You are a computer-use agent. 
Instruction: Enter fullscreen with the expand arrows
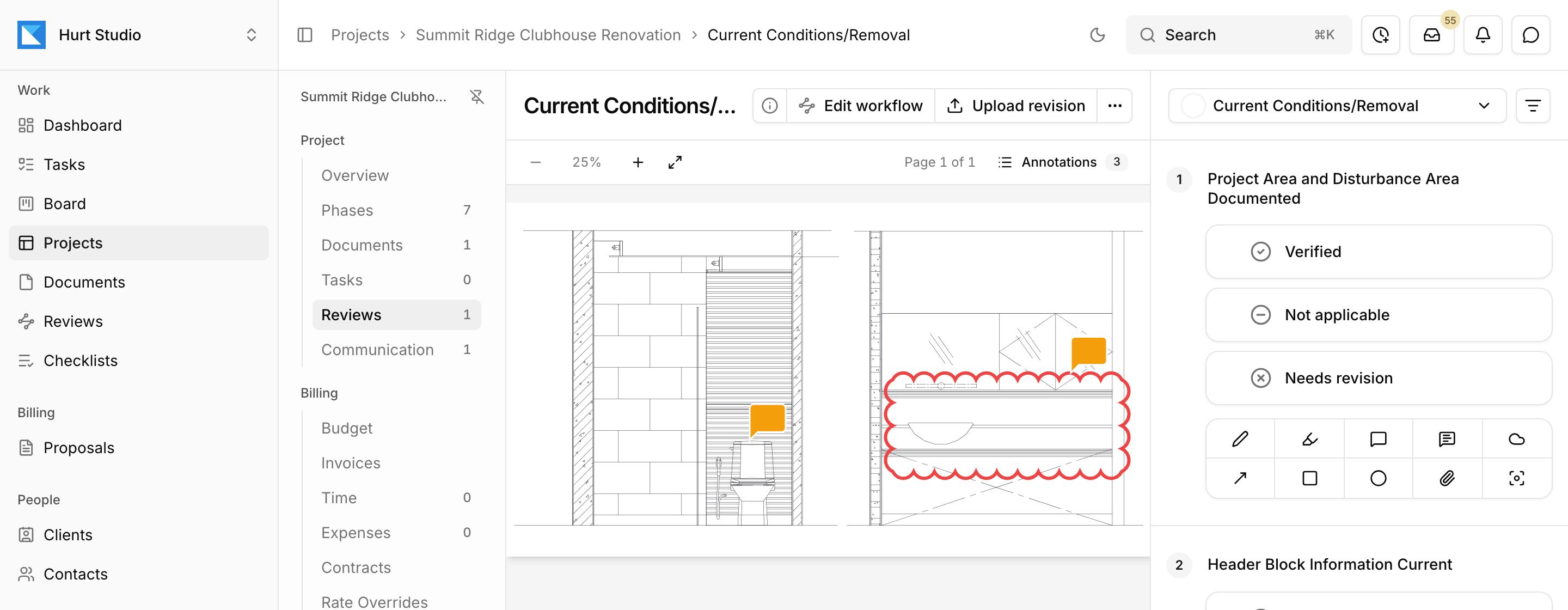point(675,162)
